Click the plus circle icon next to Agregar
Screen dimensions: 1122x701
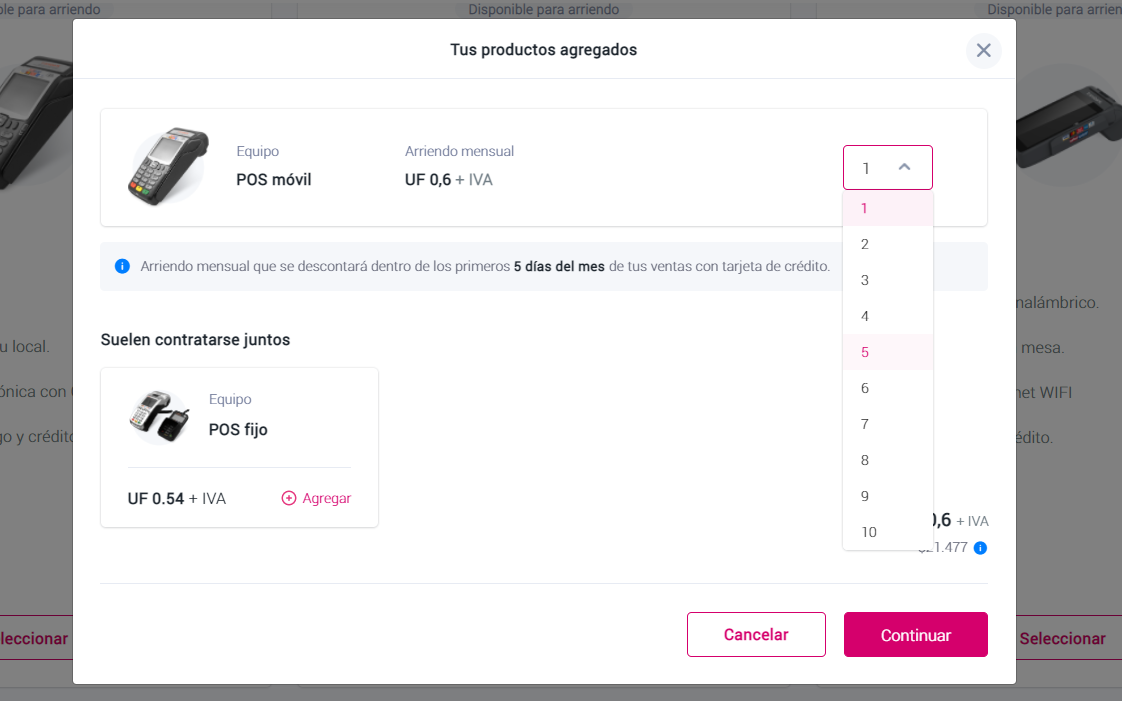288,498
